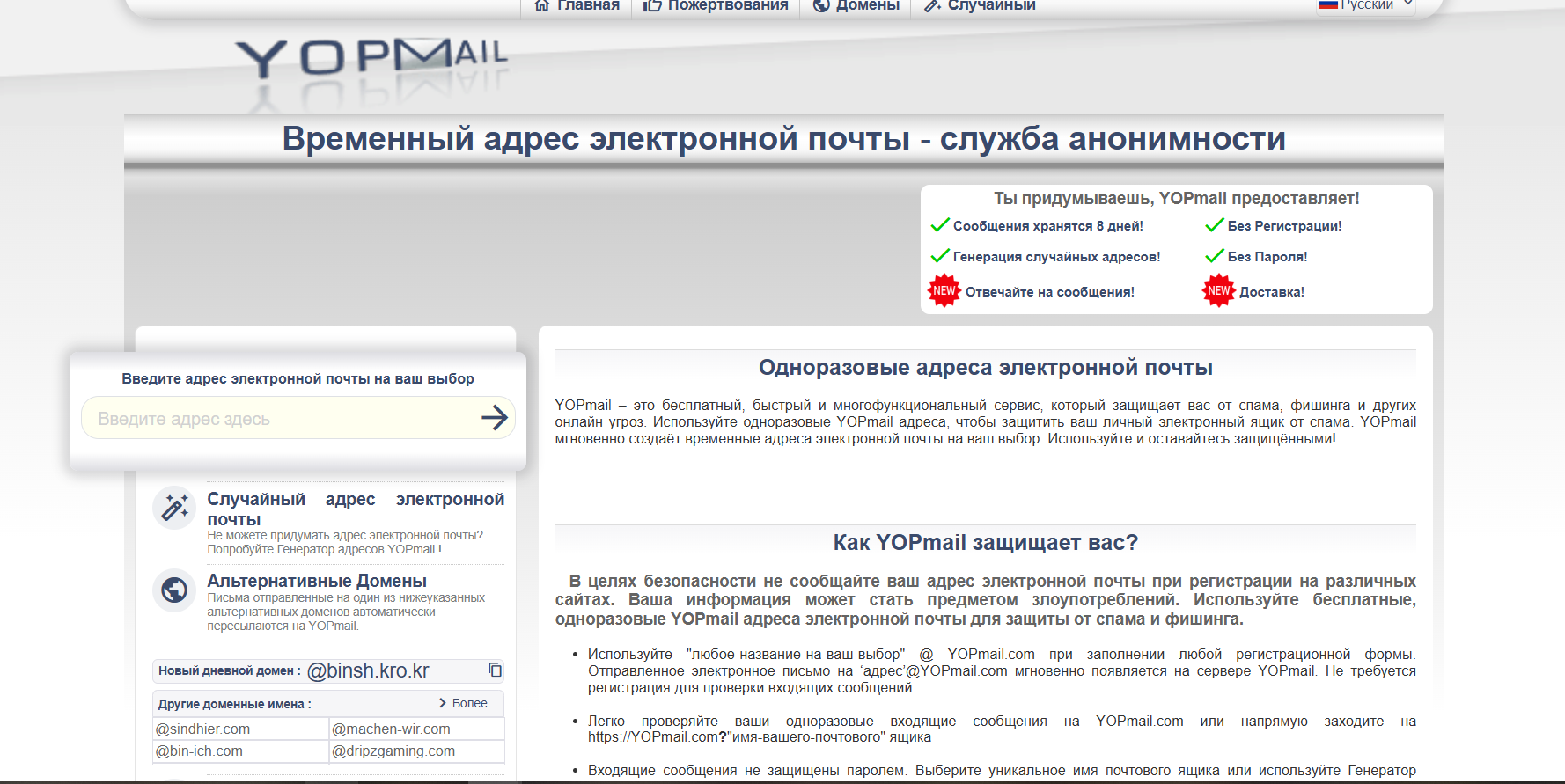Select the @dripzgaming.com domain

coord(393,751)
